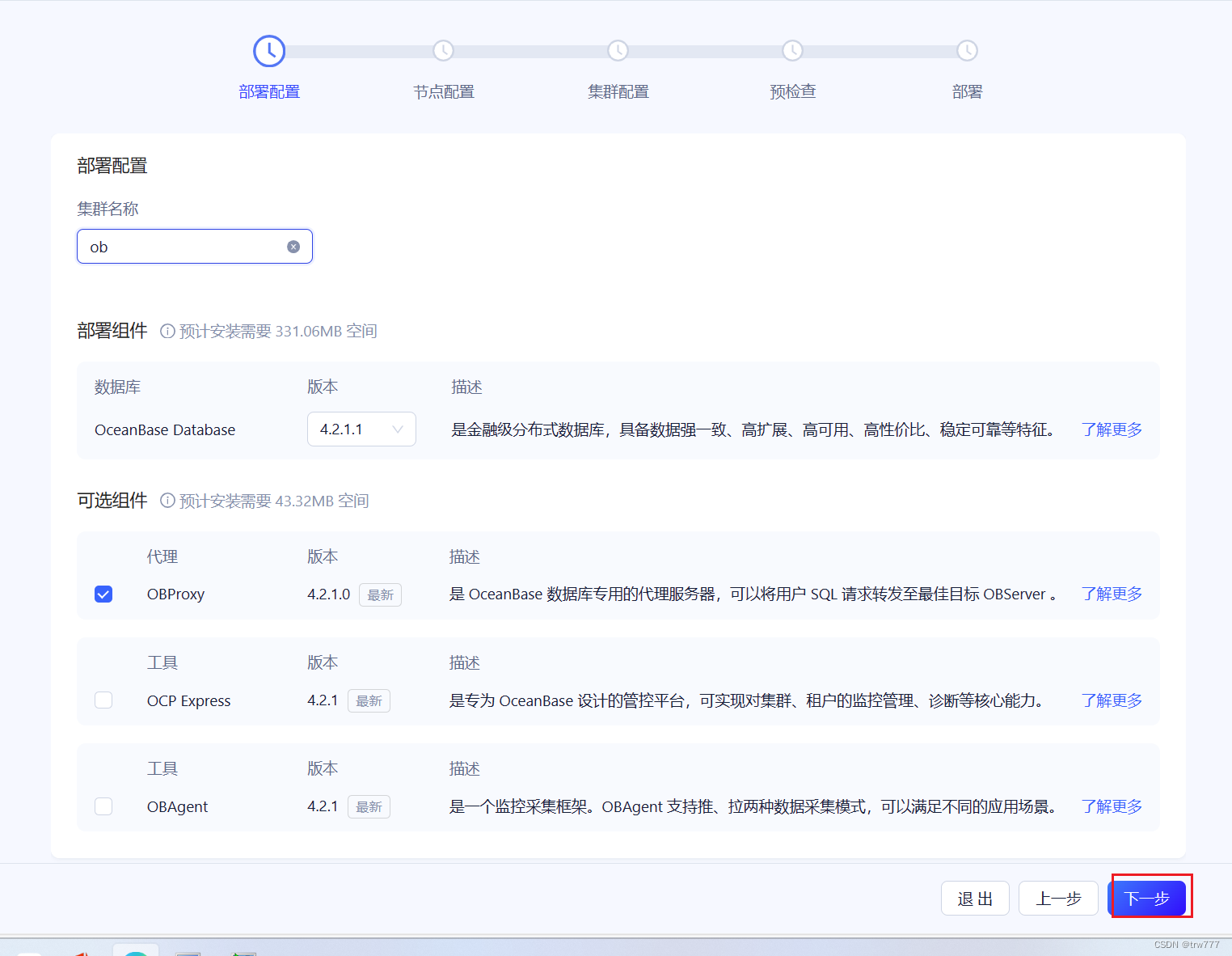Open 了解更多 link for OBAgent
This screenshot has width=1232, height=956.
point(1112,806)
